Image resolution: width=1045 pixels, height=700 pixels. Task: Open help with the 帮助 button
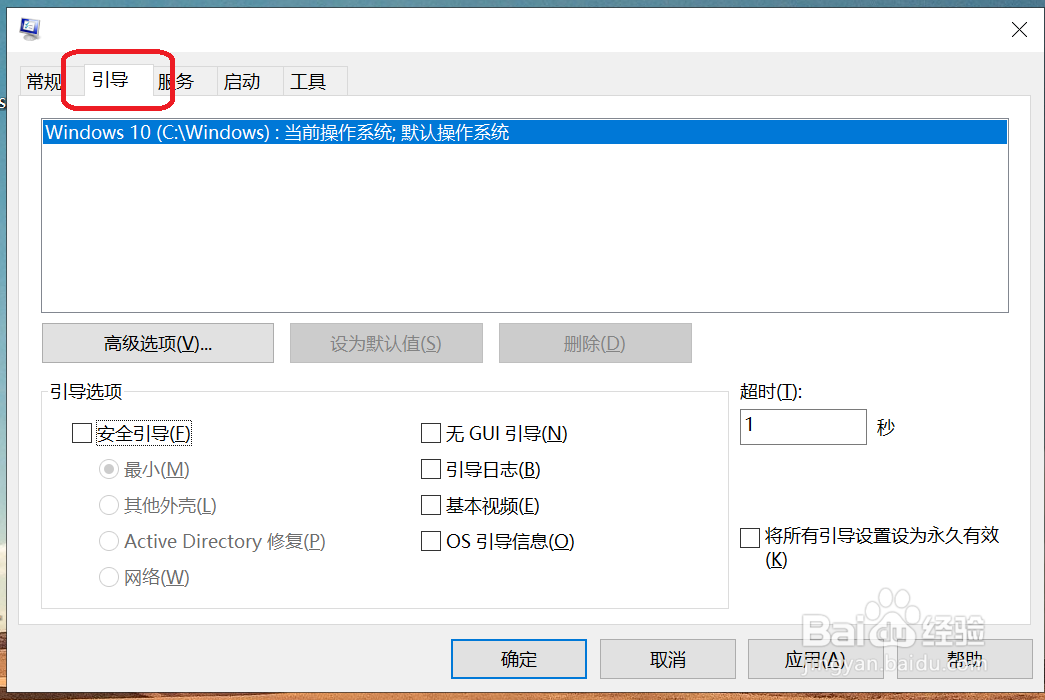[x=964, y=659]
